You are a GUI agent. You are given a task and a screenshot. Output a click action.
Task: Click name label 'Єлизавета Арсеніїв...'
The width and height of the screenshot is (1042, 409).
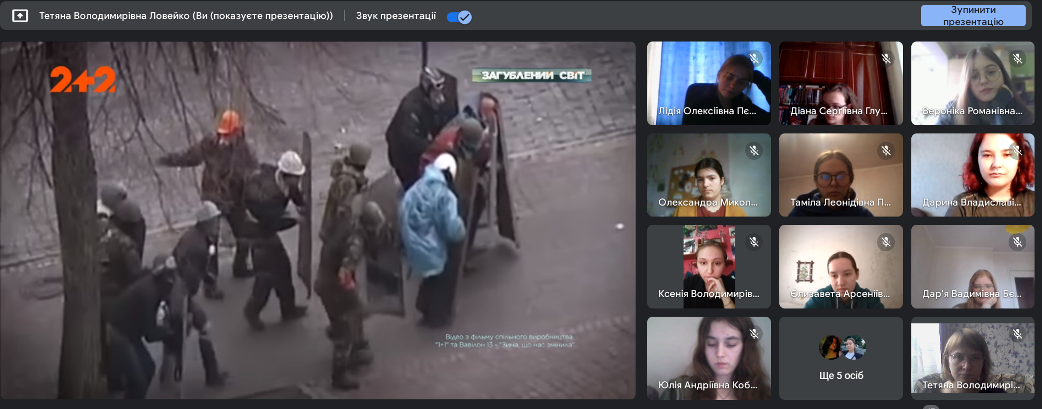pyautogui.click(x=840, y=293)
